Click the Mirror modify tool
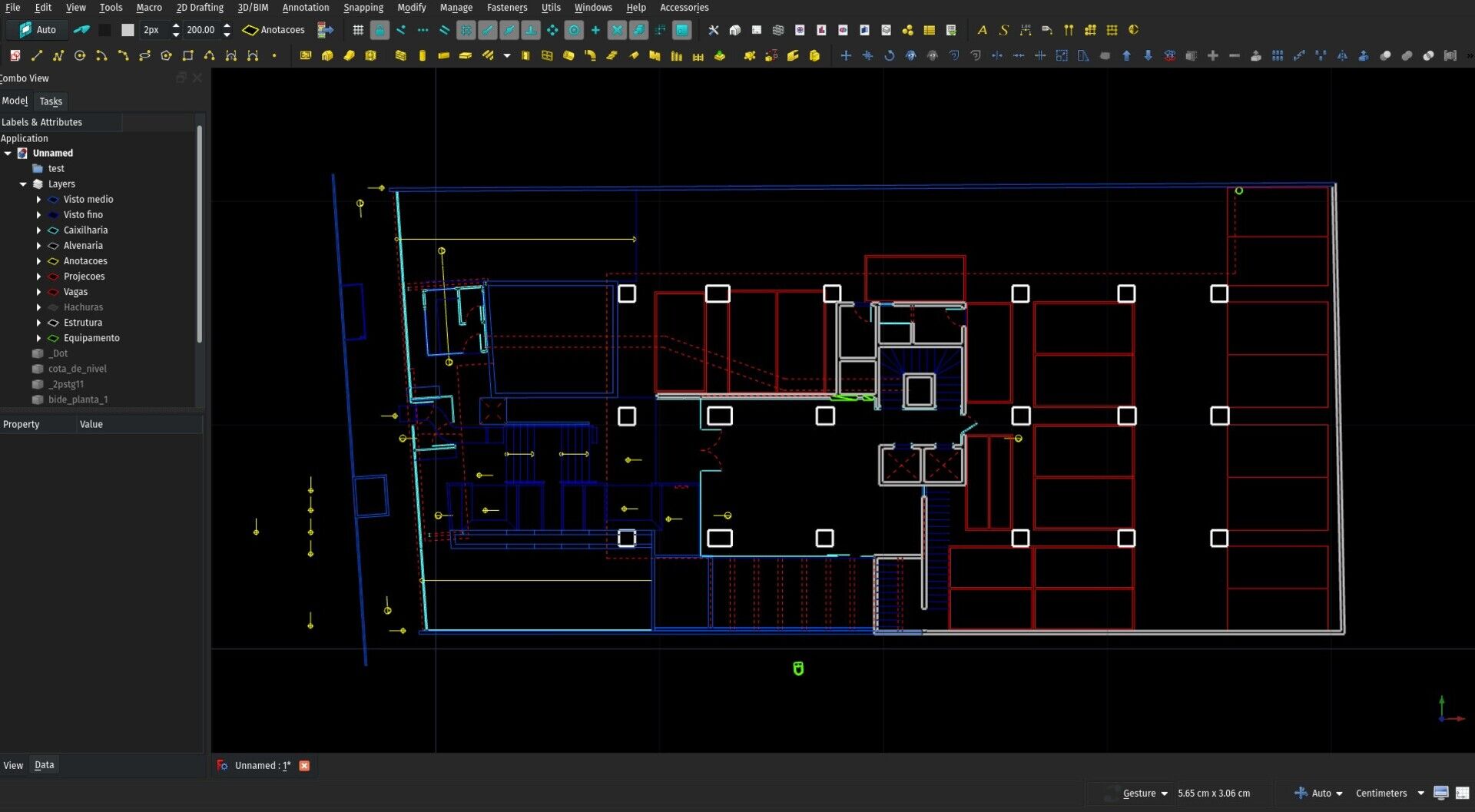This screenshot has height=812, width=1475. (x=1342, y=55)
